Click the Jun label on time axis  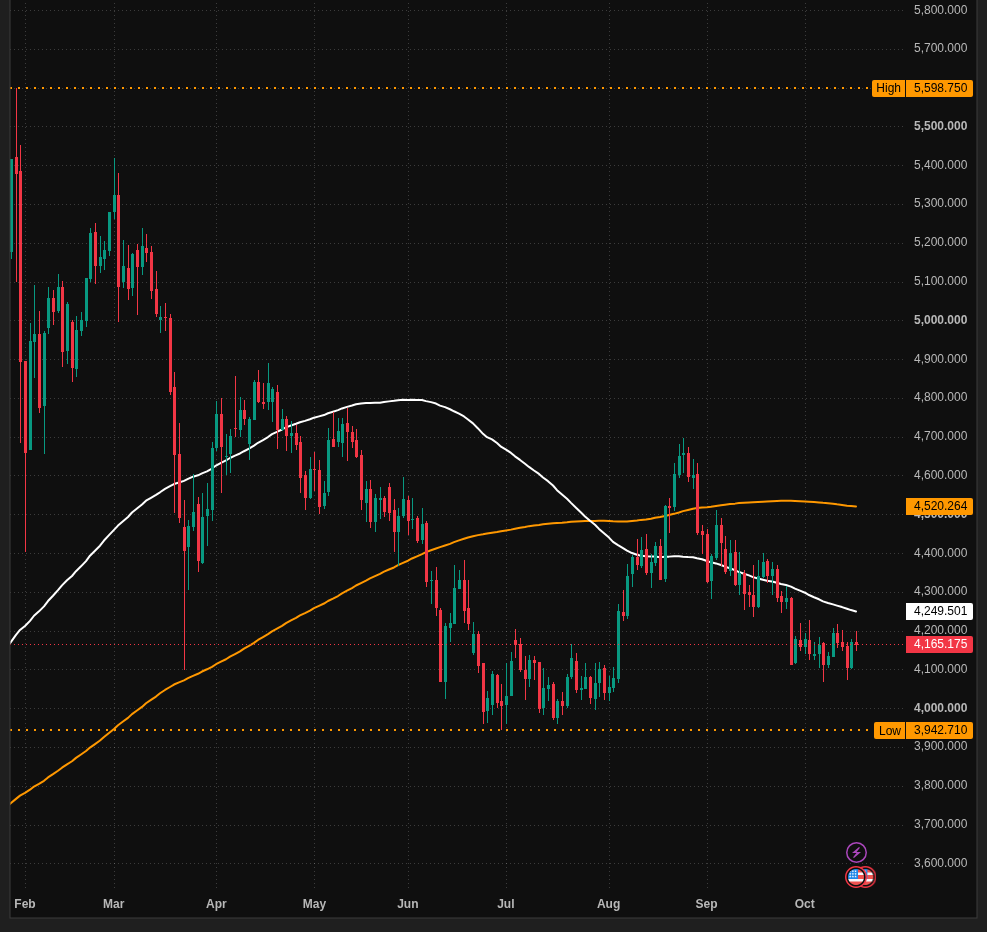407,904
